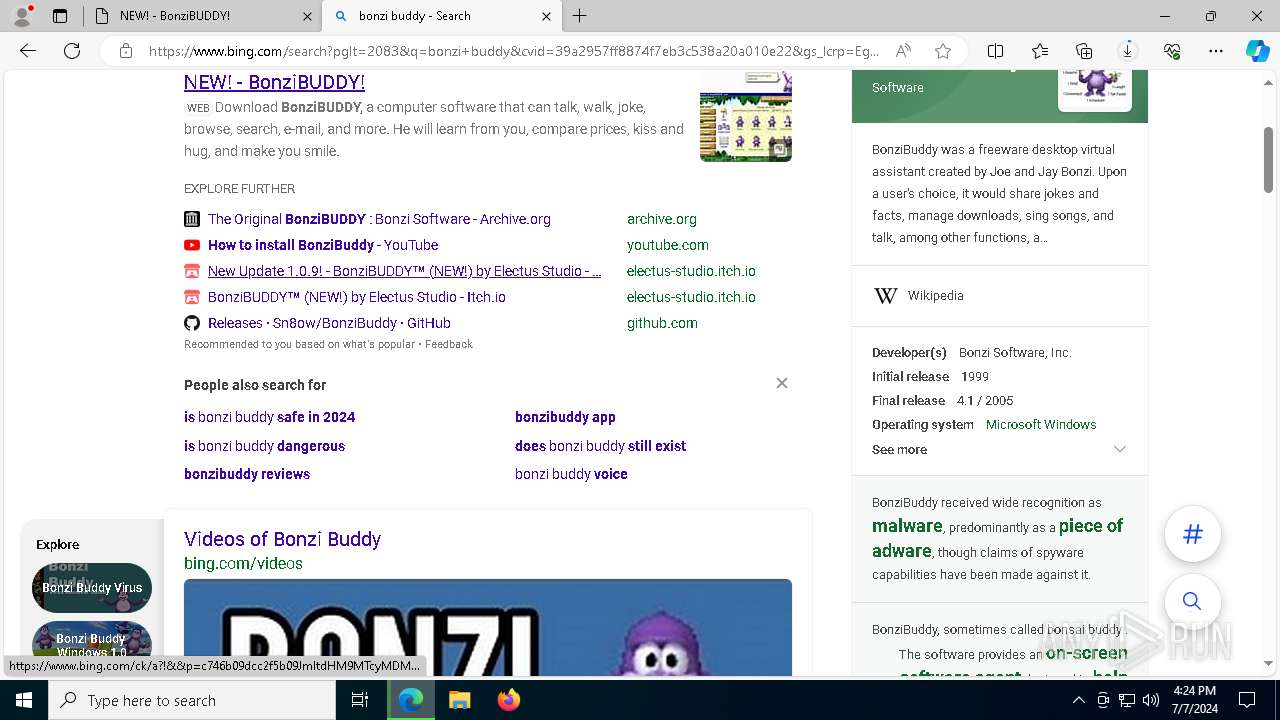The image size is (1280, 720).
Task: Click the floating search magnifier button
Action: pyautogui.click(x=1192, y=601)
